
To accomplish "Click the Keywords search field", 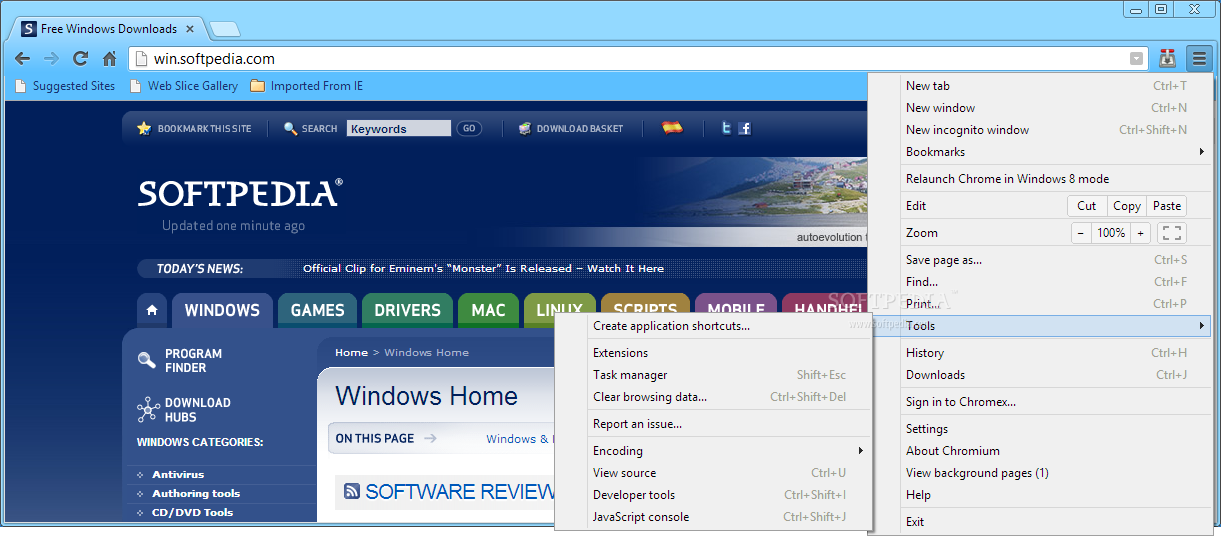I will [x=399, y=128].
